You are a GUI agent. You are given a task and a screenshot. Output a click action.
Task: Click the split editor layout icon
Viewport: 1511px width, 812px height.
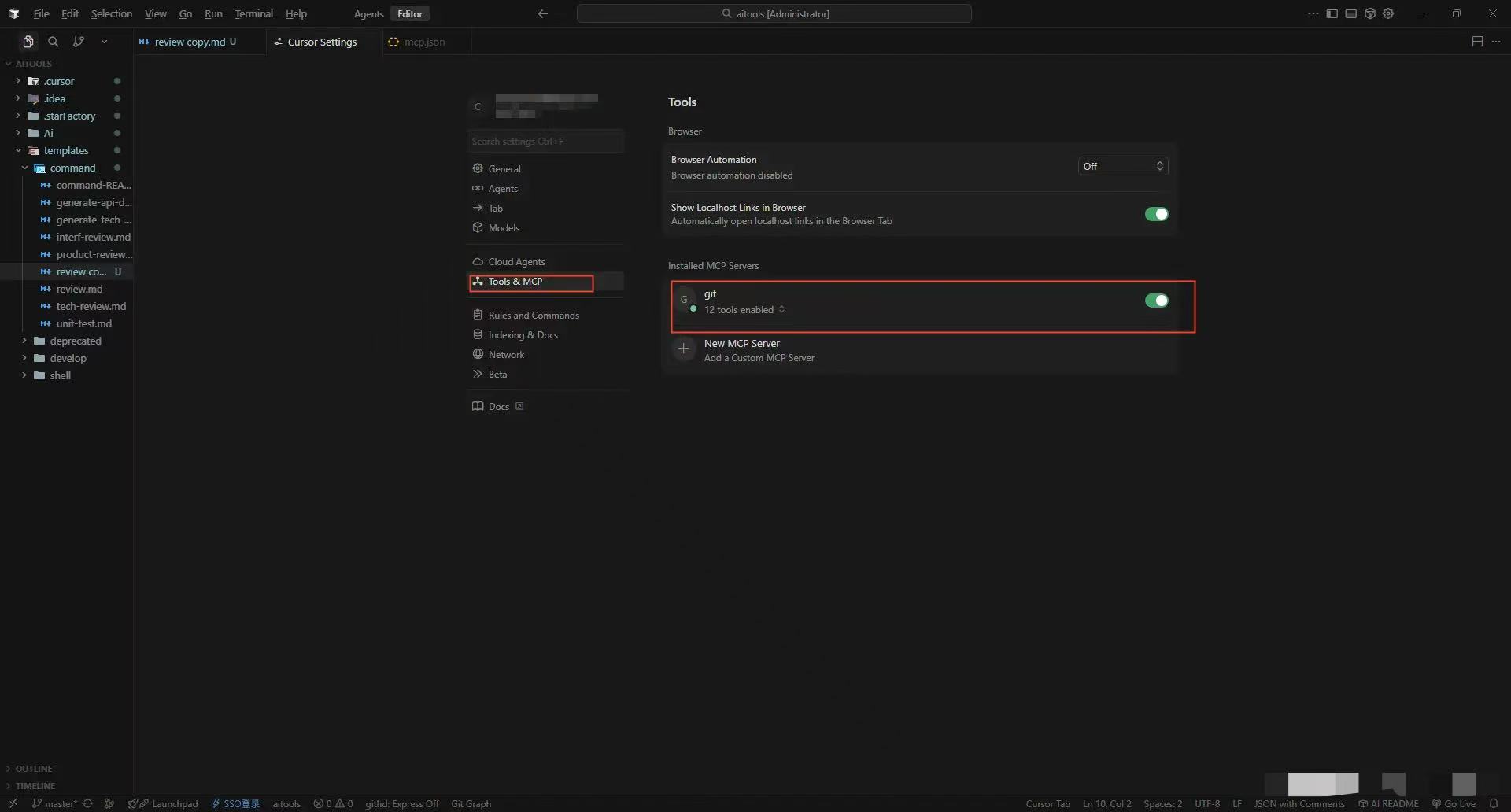click(1477, 42)
